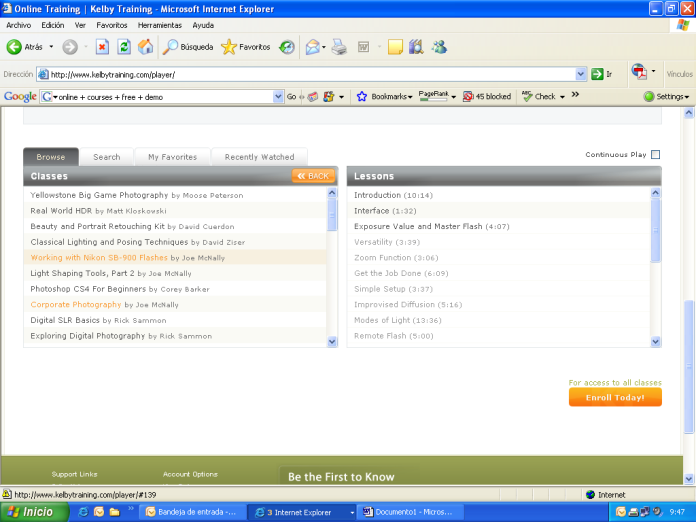Click the ABC Check spelling icon
Screen dimensions: 696x522
point(527,96)
